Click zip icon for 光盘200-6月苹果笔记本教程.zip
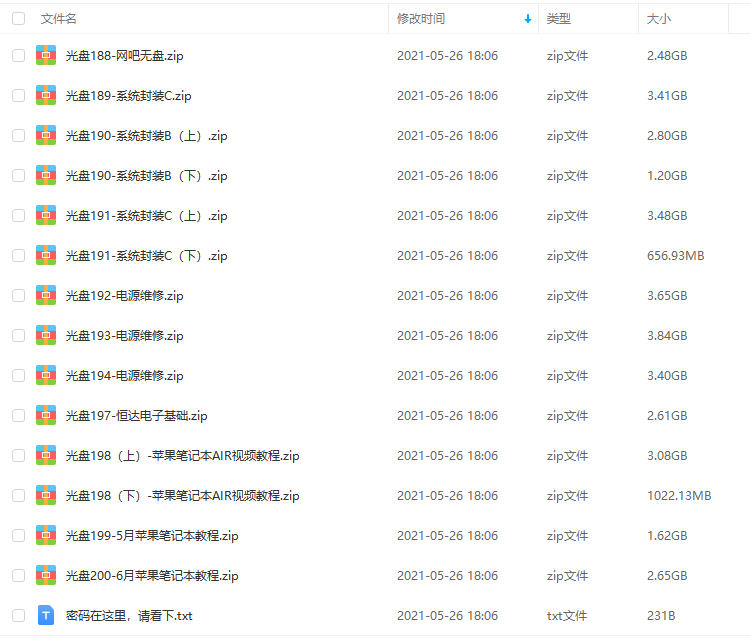Viewport: 750px width, 638px height. tap(46, 576)
